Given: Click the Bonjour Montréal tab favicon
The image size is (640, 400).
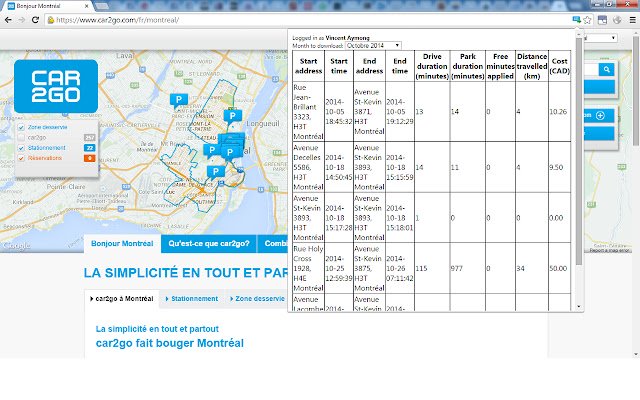Looking at the screenshot, I should coord(11,6).
